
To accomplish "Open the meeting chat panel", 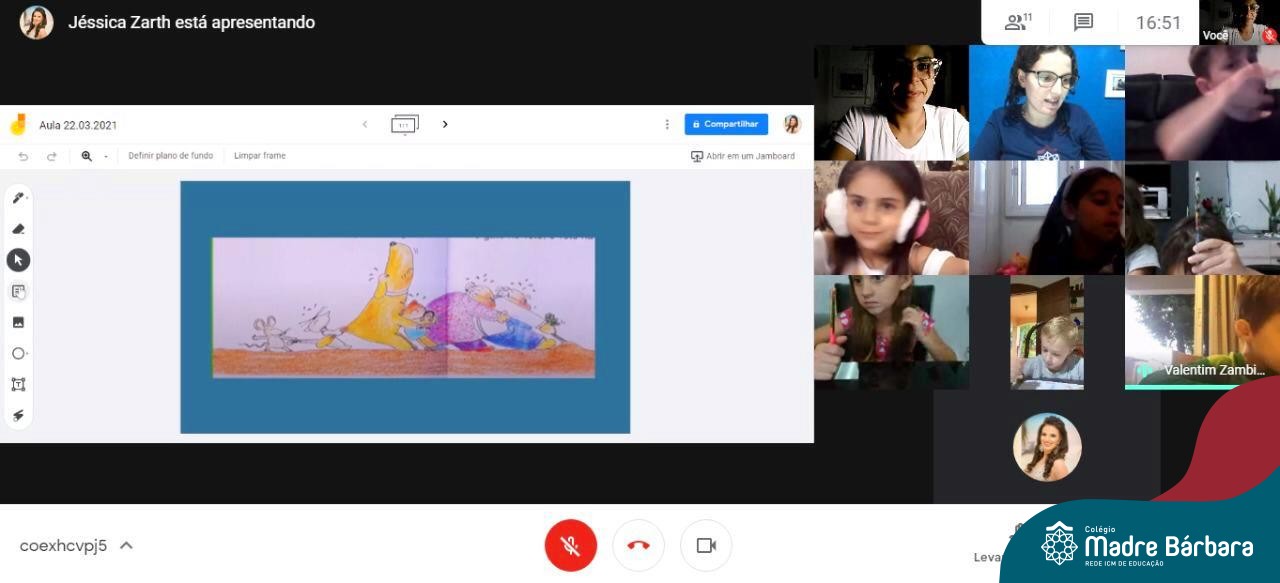I will pyautogui.click(x=1083, y=22).
